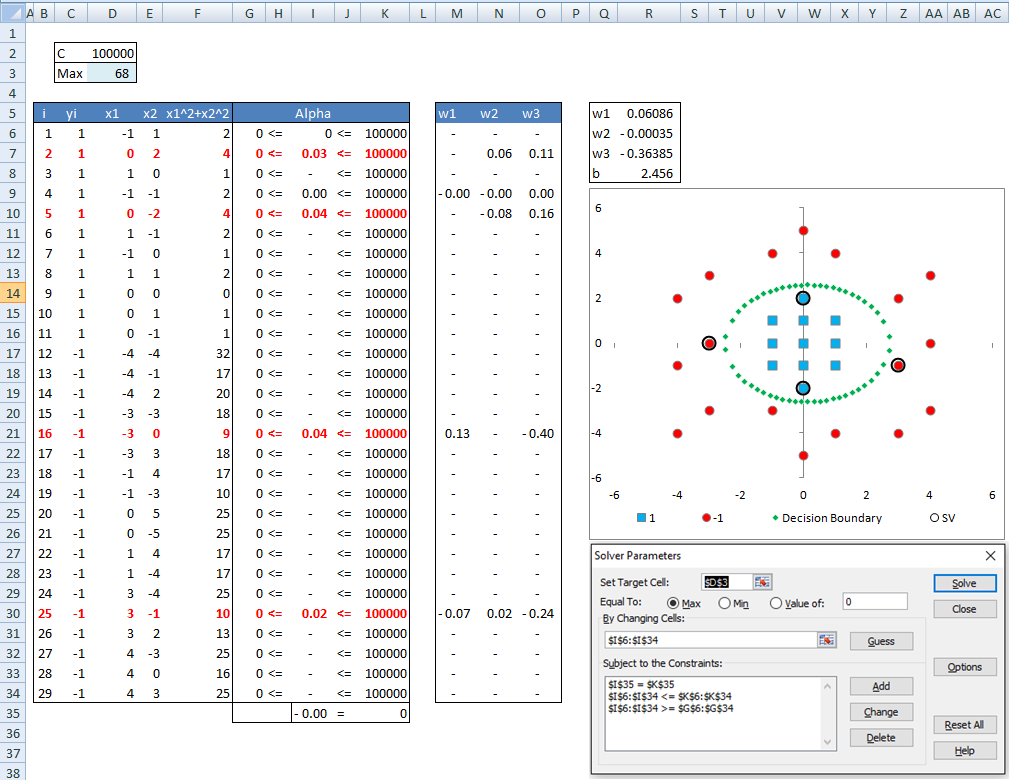Open Solver Options
Image resolution: width=1009 pixels, height=780 pixels.
tap(964, 667)
